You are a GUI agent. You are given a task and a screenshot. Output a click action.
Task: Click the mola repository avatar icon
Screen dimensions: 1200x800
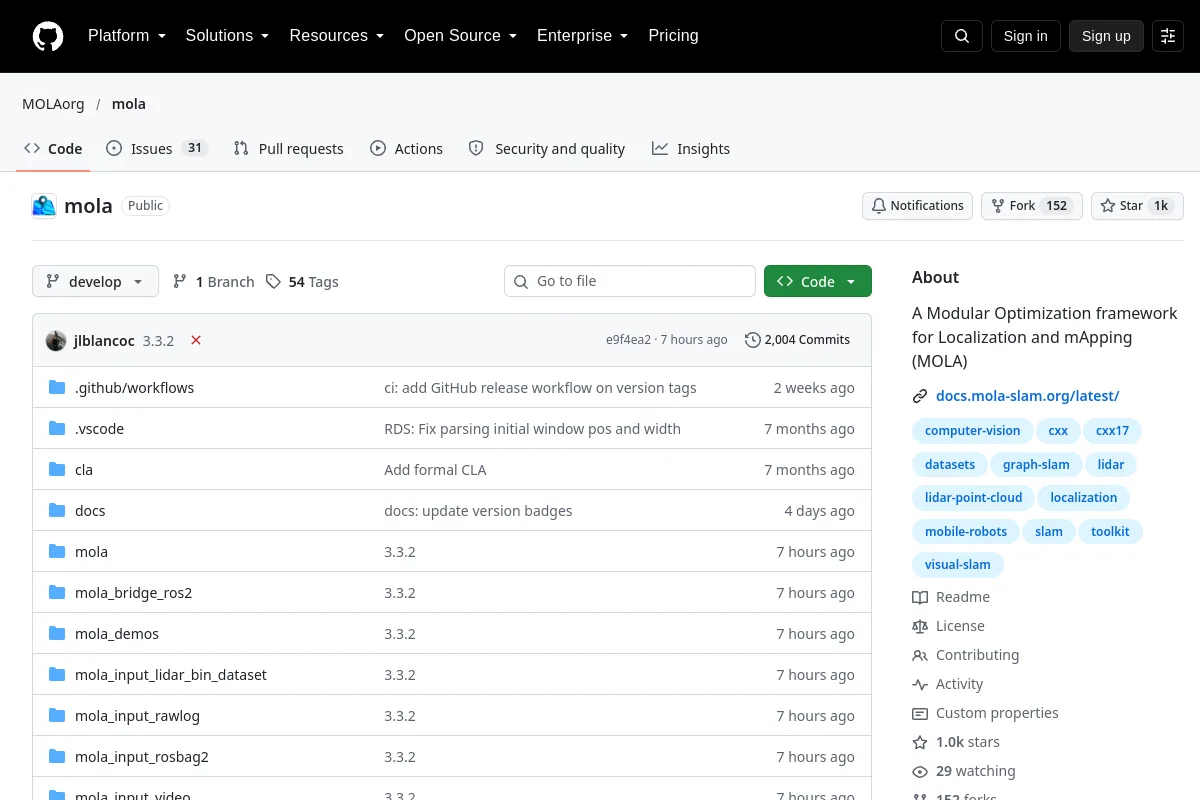44,206
